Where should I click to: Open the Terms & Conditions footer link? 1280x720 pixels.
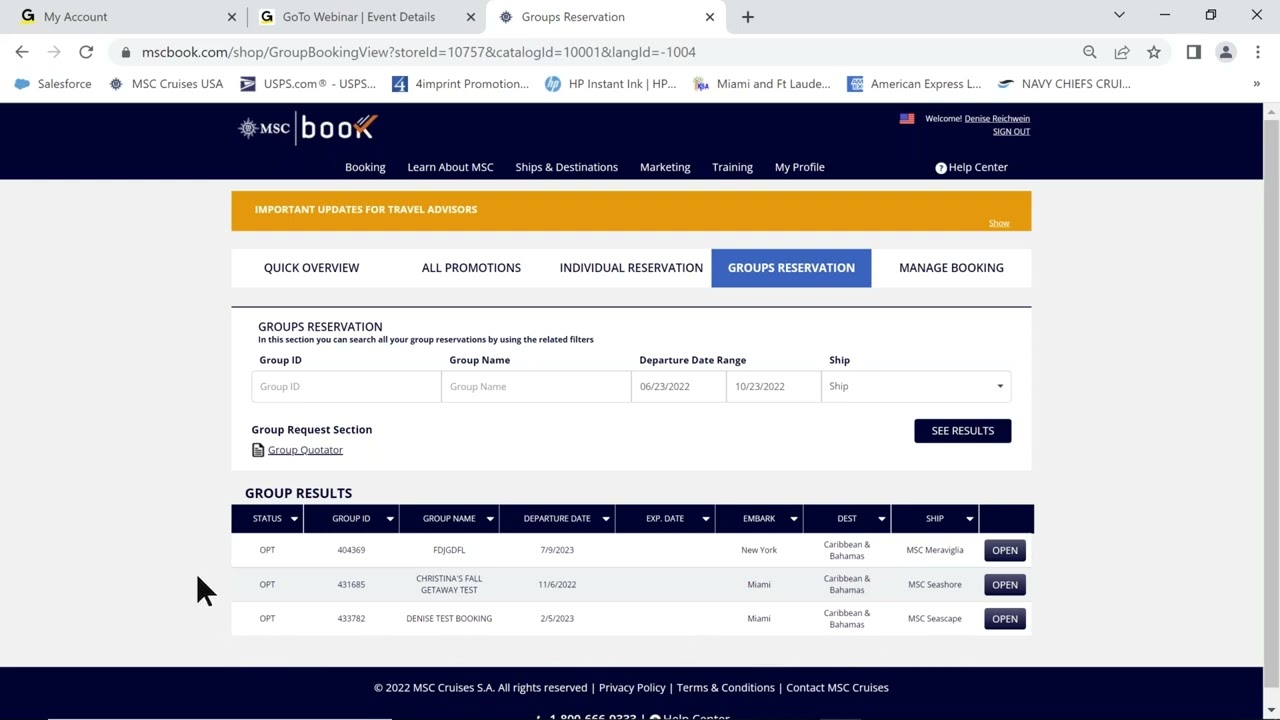(726, 688)
